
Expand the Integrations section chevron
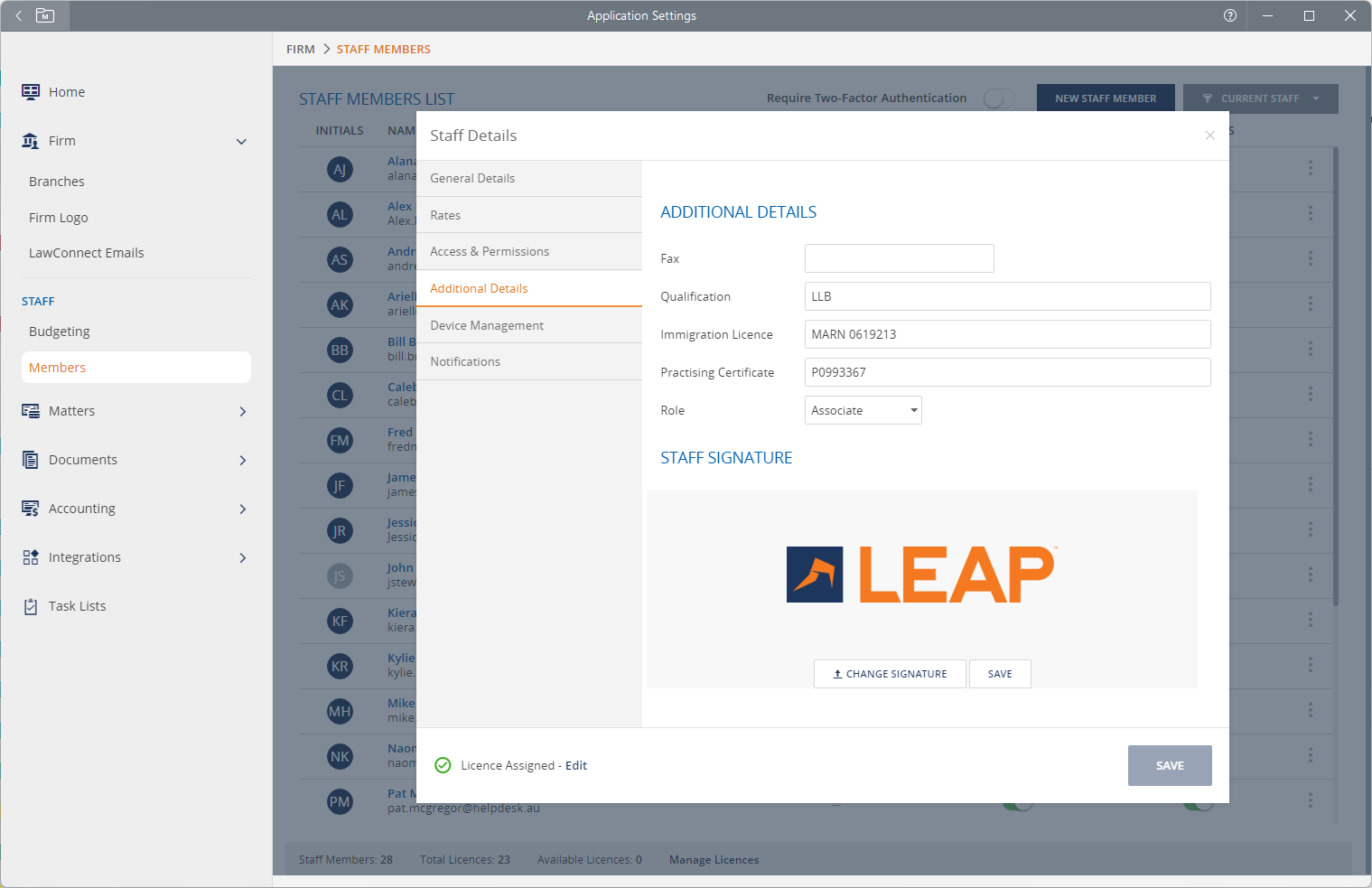[242, 557]
